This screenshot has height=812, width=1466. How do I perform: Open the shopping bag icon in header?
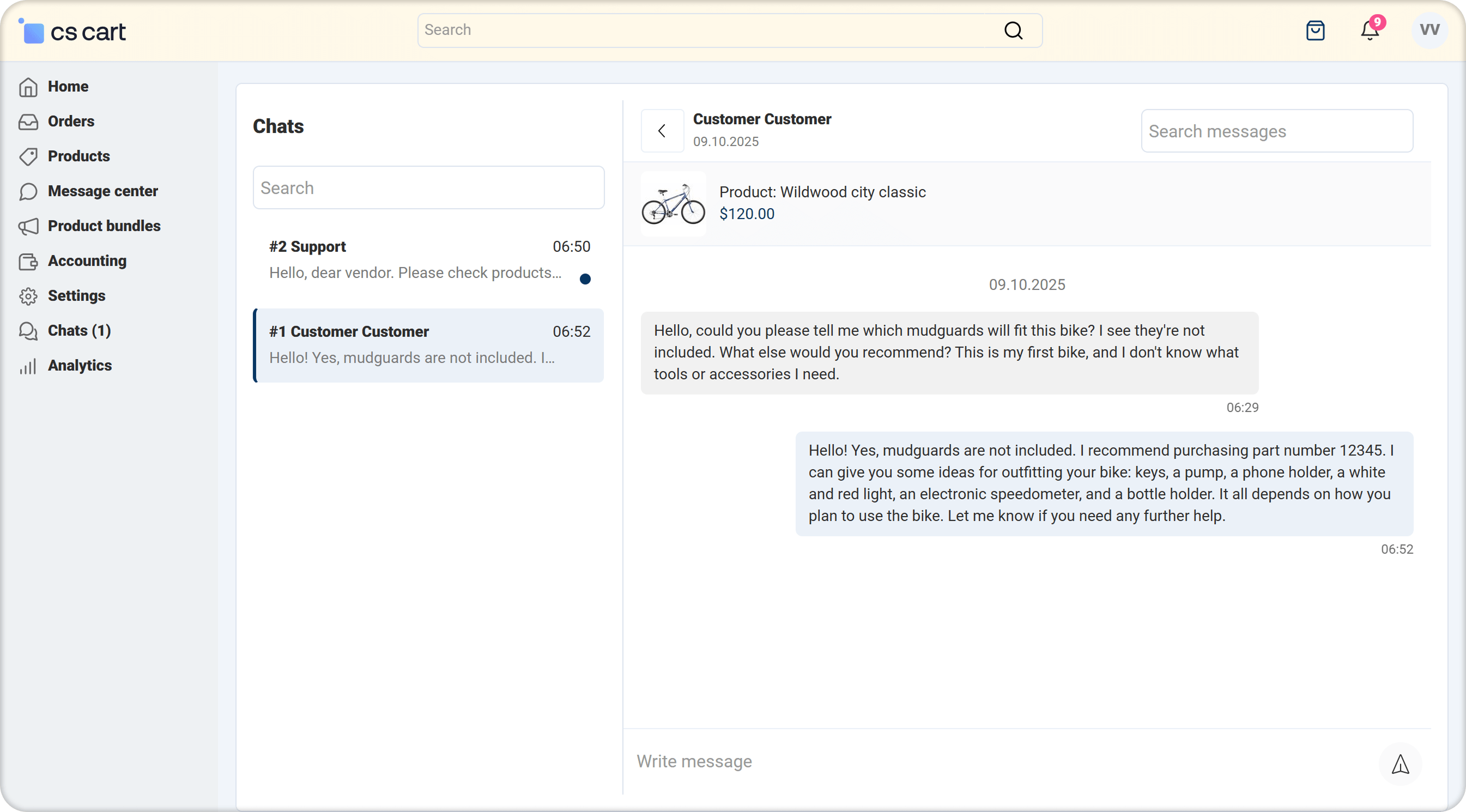point(1315,31)
